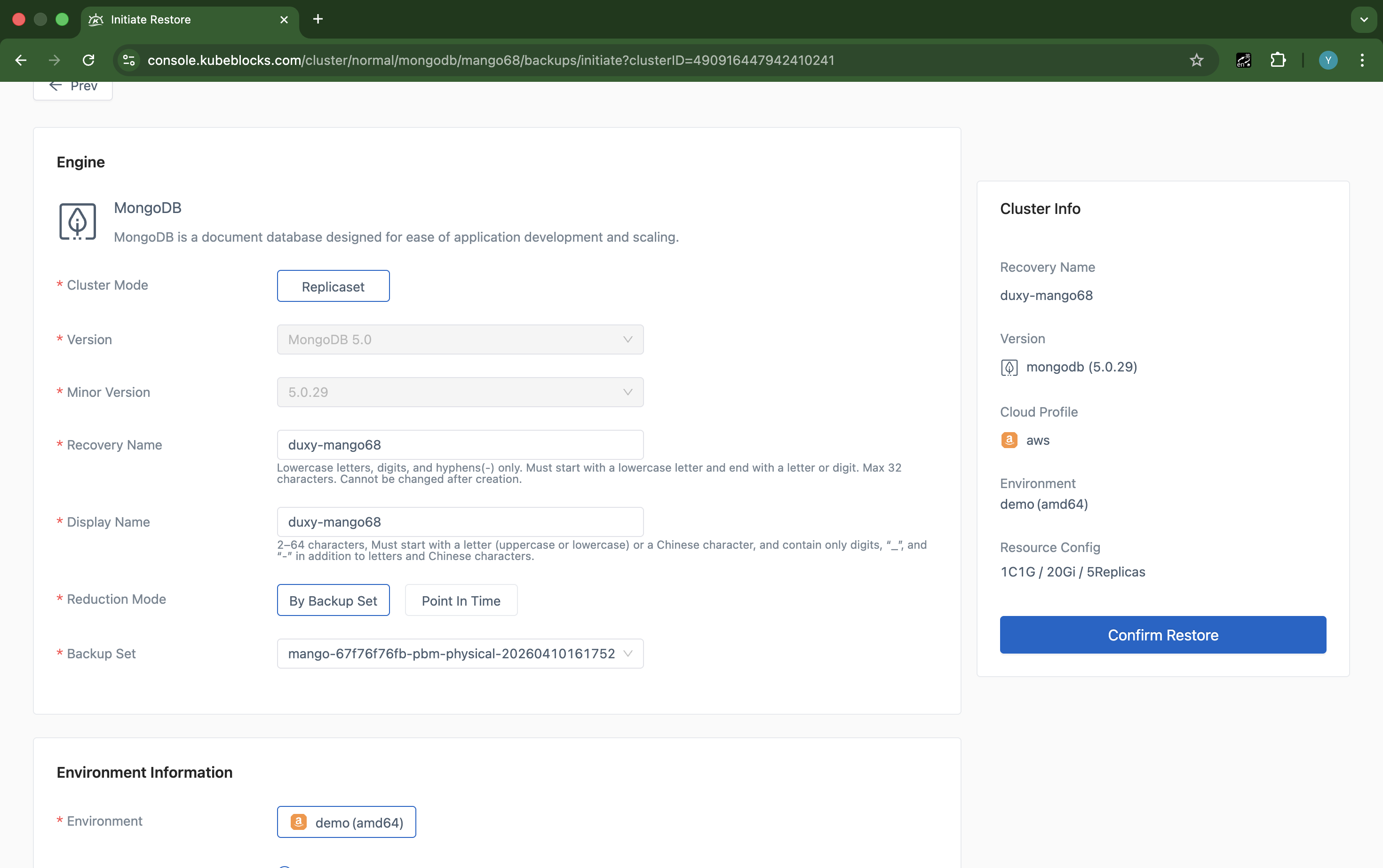This screenshot has height=868, width=1383.
Task: Select By Backup Set reduction mode
Action: [x=333, y=600]
